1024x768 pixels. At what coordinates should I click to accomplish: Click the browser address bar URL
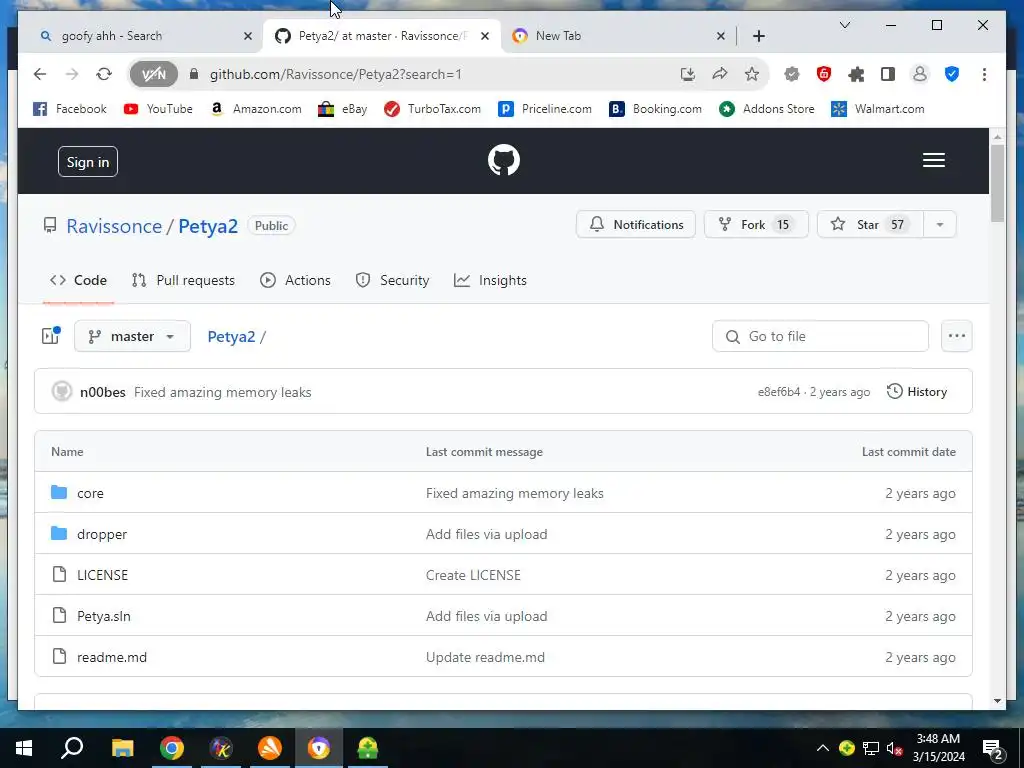[x=336, y=74]
